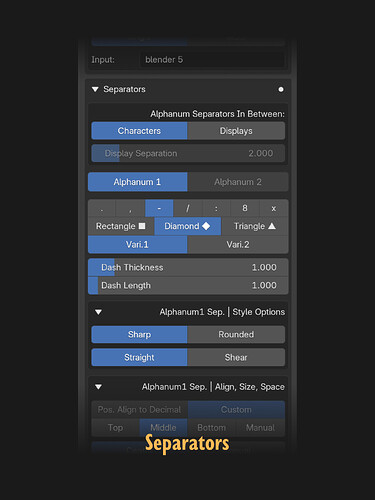
Task: Select the Vari.2 variation
Action: pos(238,245)
